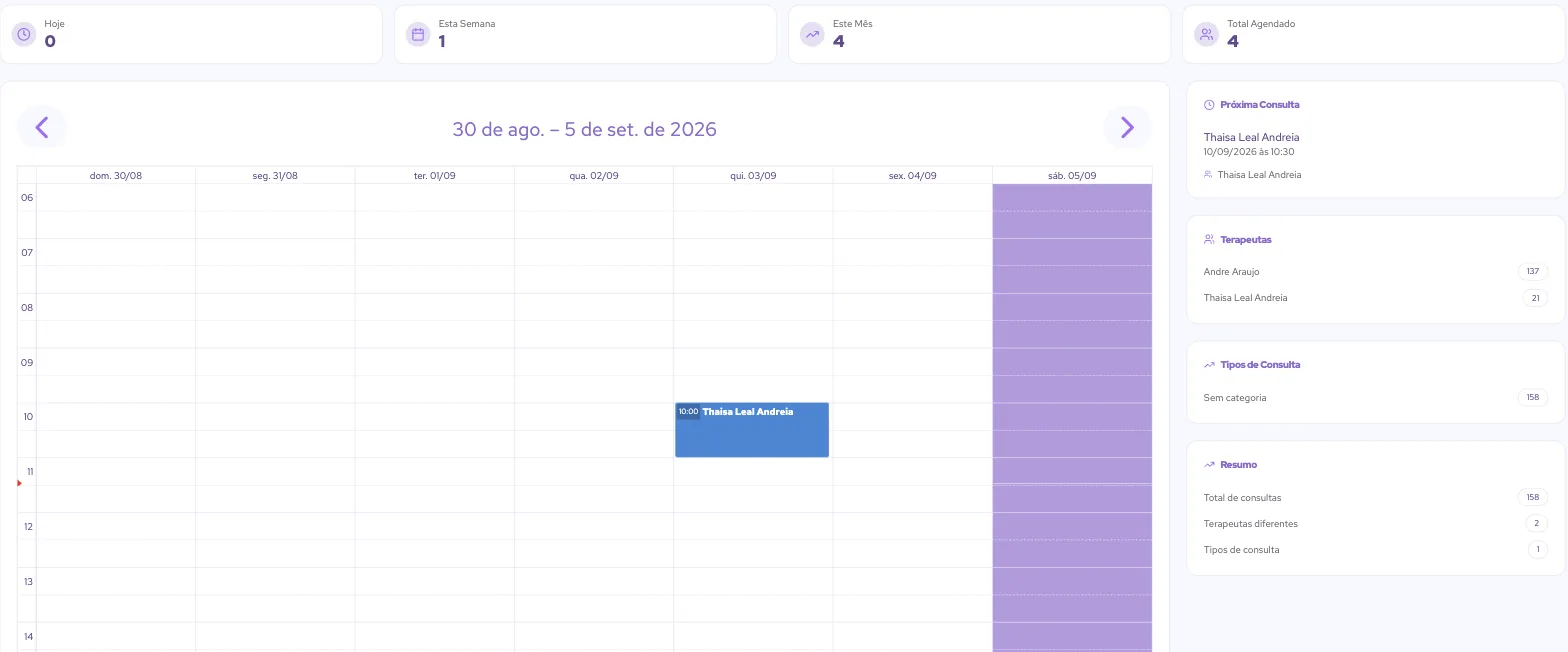Go to next week with right arrow
The width and height of the screenshot is (1568, 652).
pos(1127,128)
